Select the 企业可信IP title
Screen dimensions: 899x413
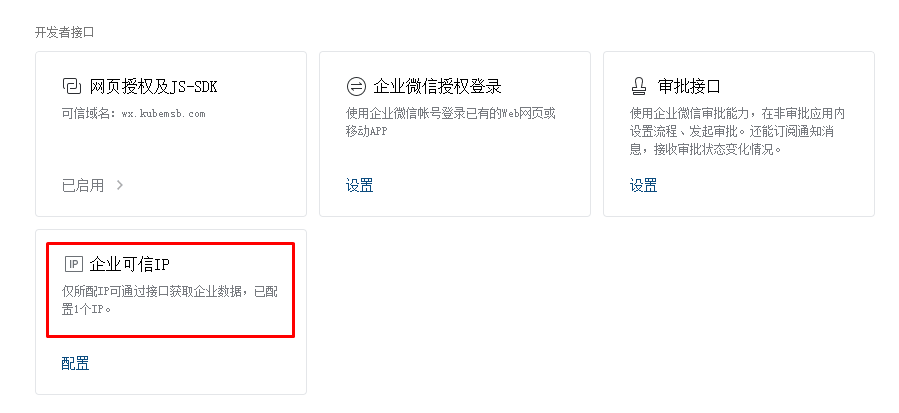[x=130, y=264]
